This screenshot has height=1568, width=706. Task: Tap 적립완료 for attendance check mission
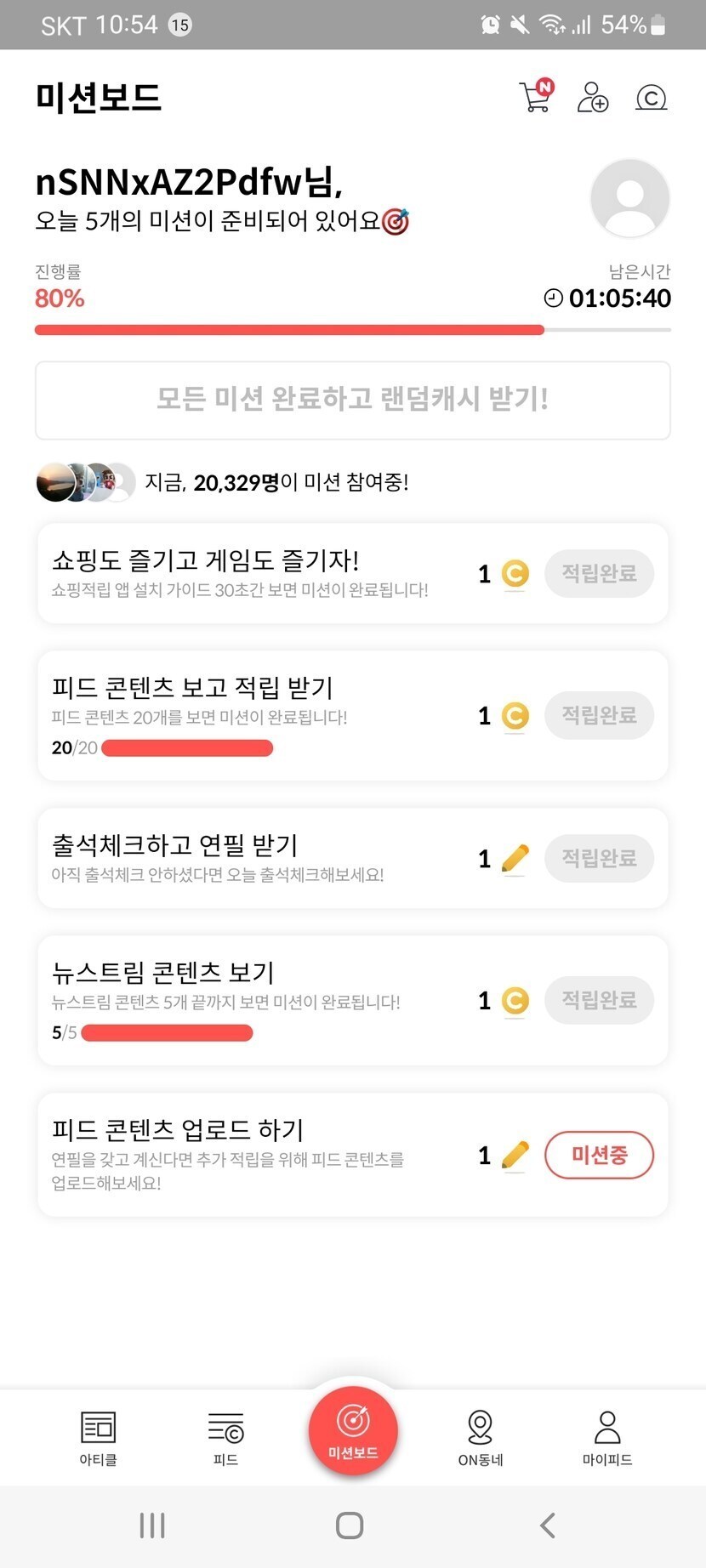[599, 858]
